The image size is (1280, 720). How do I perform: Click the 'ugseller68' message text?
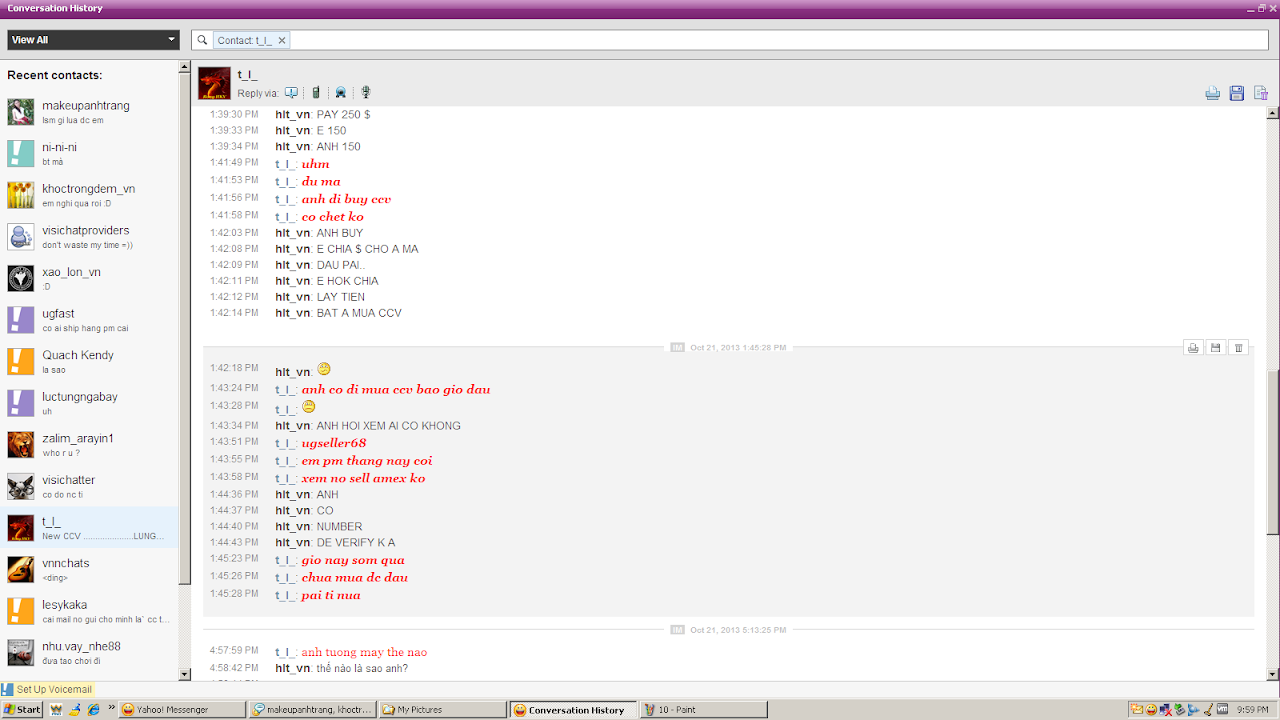coord(334,443)
